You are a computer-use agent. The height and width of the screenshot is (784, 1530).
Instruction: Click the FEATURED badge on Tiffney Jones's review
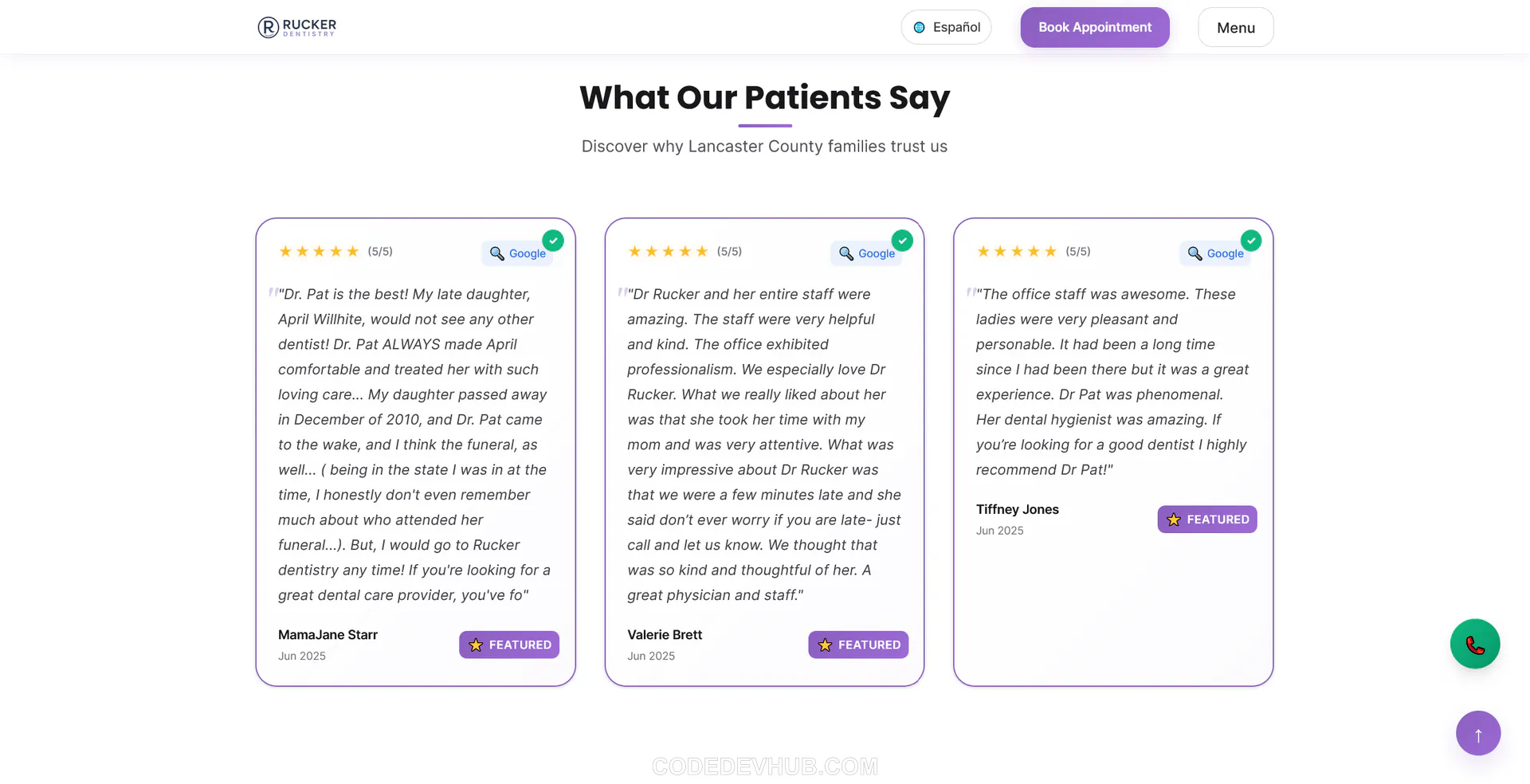pyautogui.click(x=1207, y=519)
